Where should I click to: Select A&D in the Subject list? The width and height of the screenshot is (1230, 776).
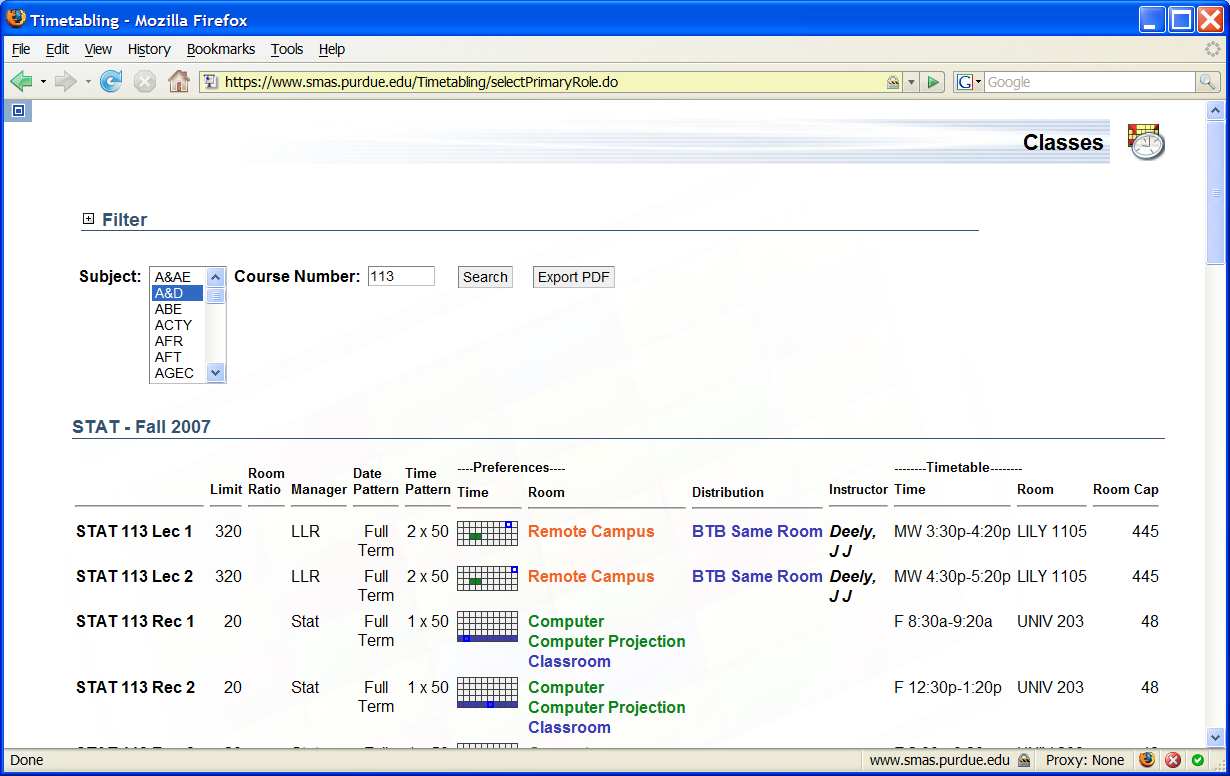point(178,293)
